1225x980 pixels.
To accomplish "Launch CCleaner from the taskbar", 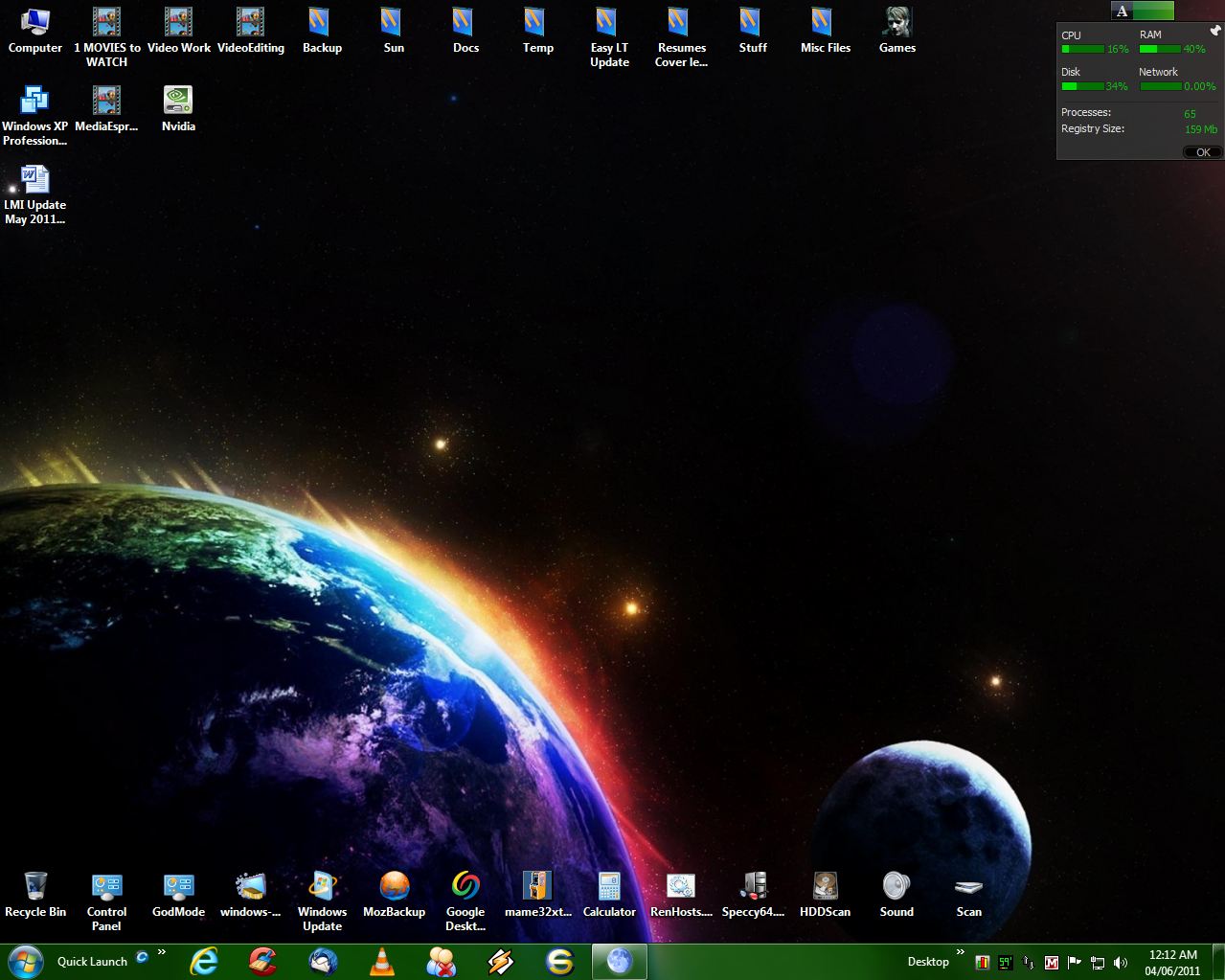I will [262, 961].
